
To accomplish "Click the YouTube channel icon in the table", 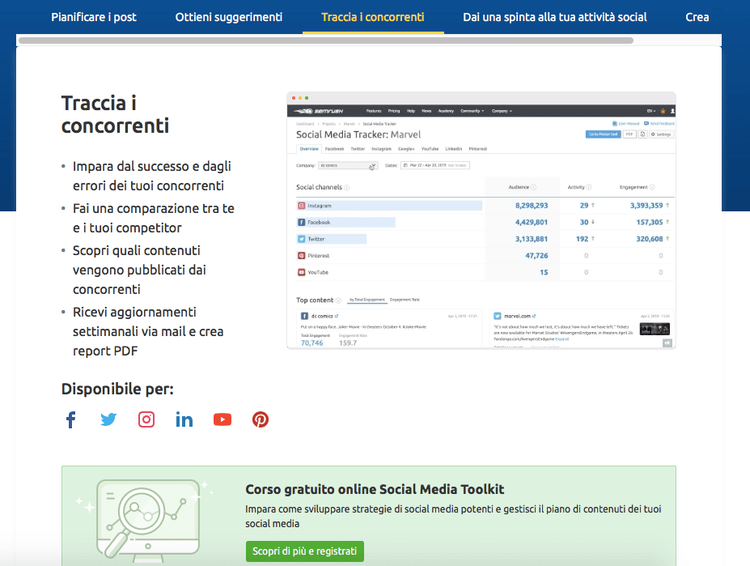I will pyautogui.click(x=301, y=272).
